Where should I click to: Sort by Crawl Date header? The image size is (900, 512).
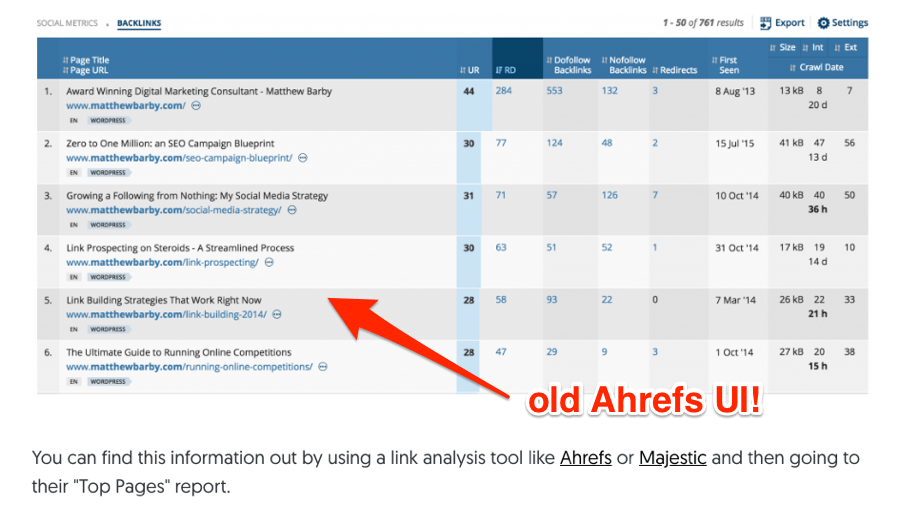point(817,67)
